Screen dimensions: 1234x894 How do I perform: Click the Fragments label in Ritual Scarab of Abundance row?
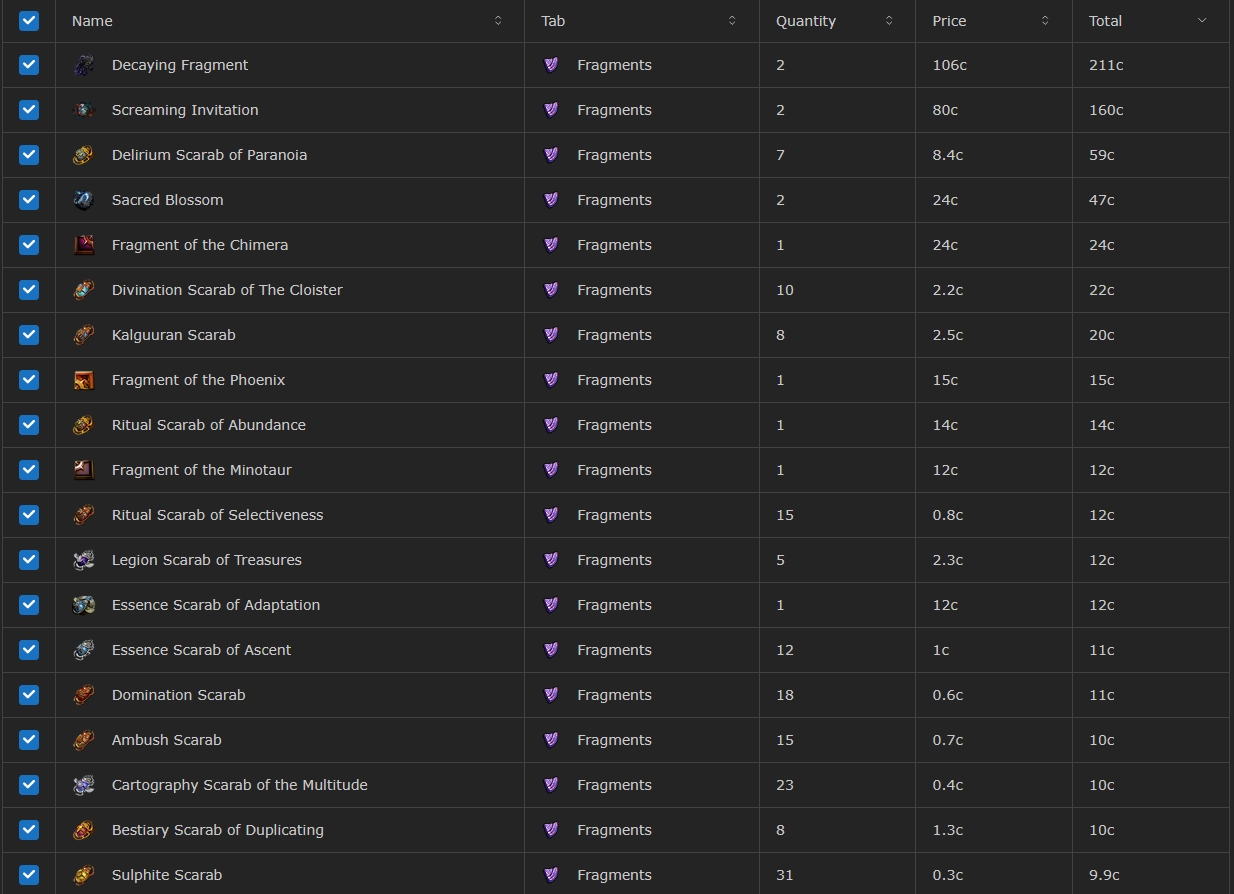tap(614, 425)
